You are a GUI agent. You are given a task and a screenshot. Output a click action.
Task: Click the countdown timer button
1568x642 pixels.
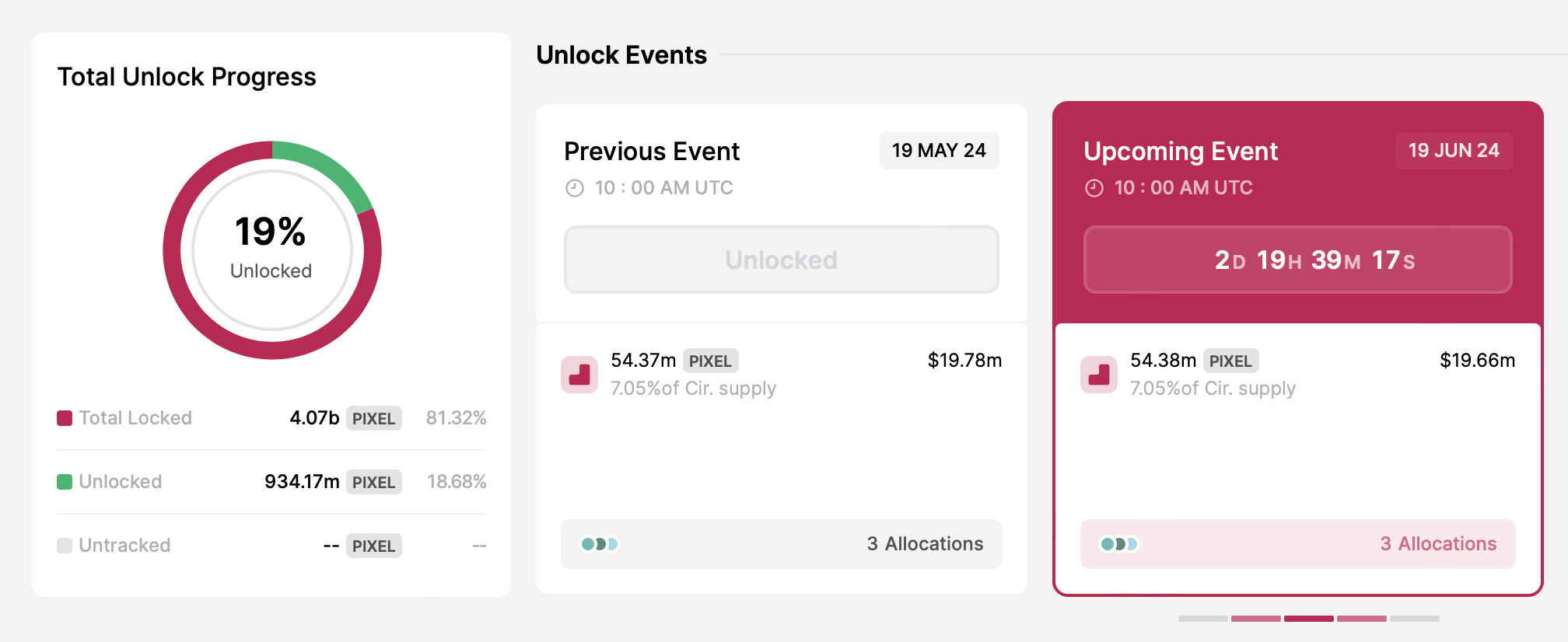(x=1298, y=260)
